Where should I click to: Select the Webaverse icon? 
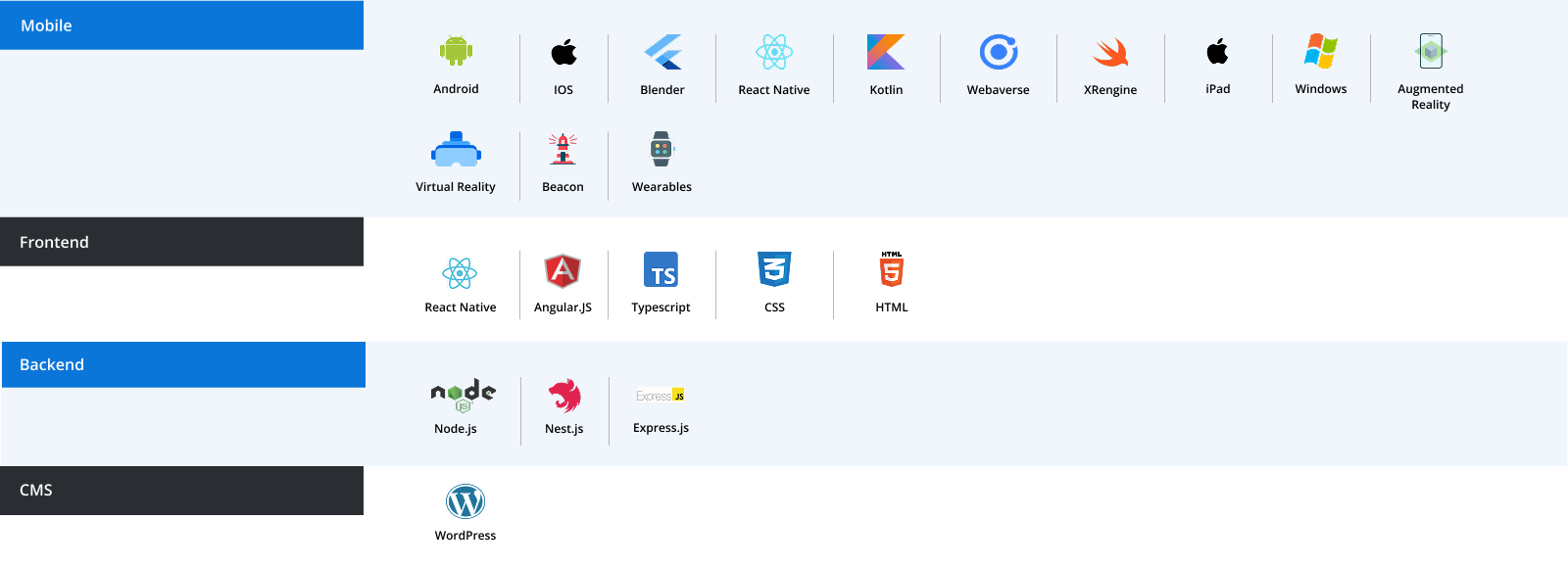click(x=999, y=52)
